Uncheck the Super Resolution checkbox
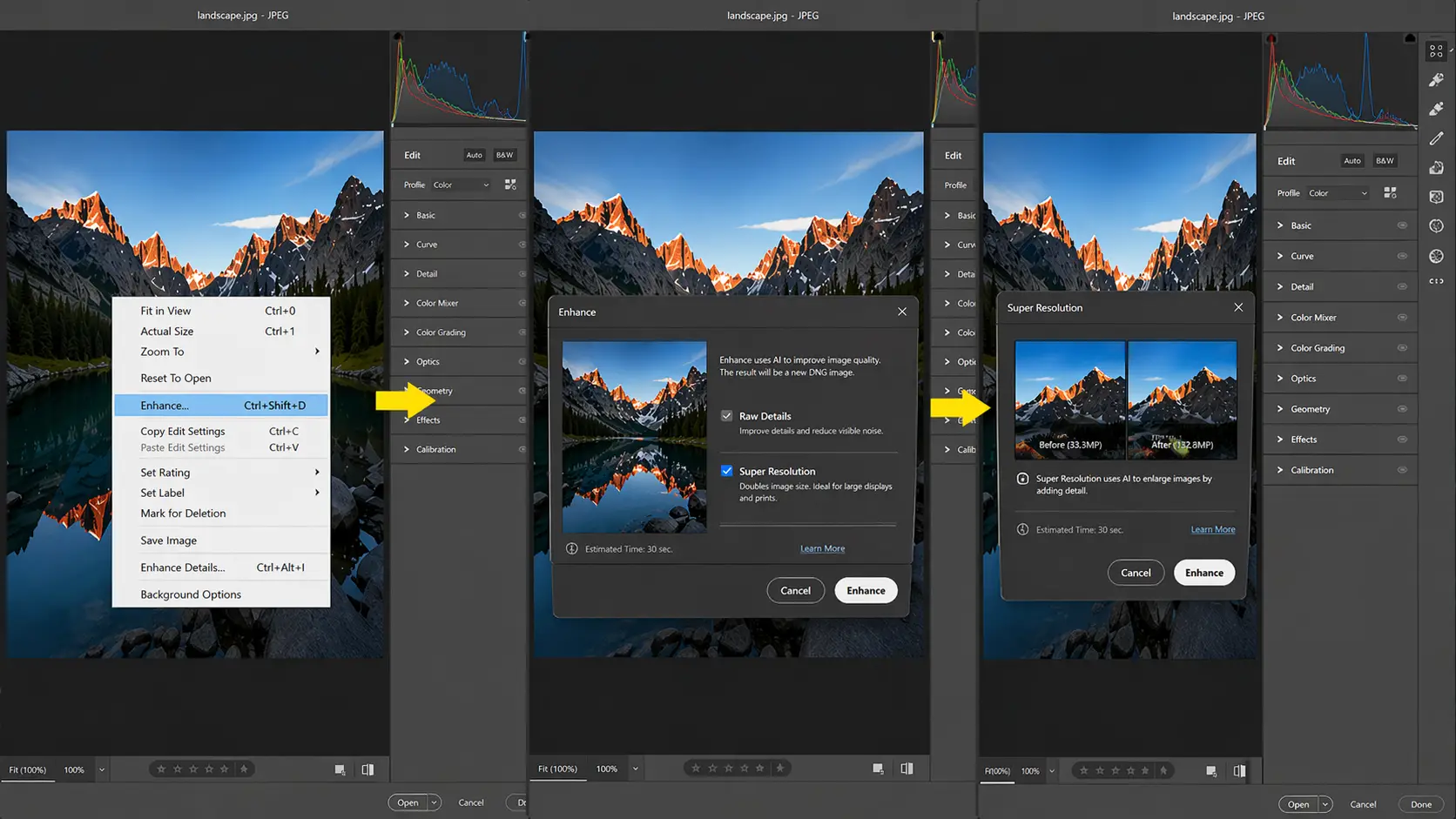Screen dimensions: 1456x819 pyautogui.click(x=726, y=471)
